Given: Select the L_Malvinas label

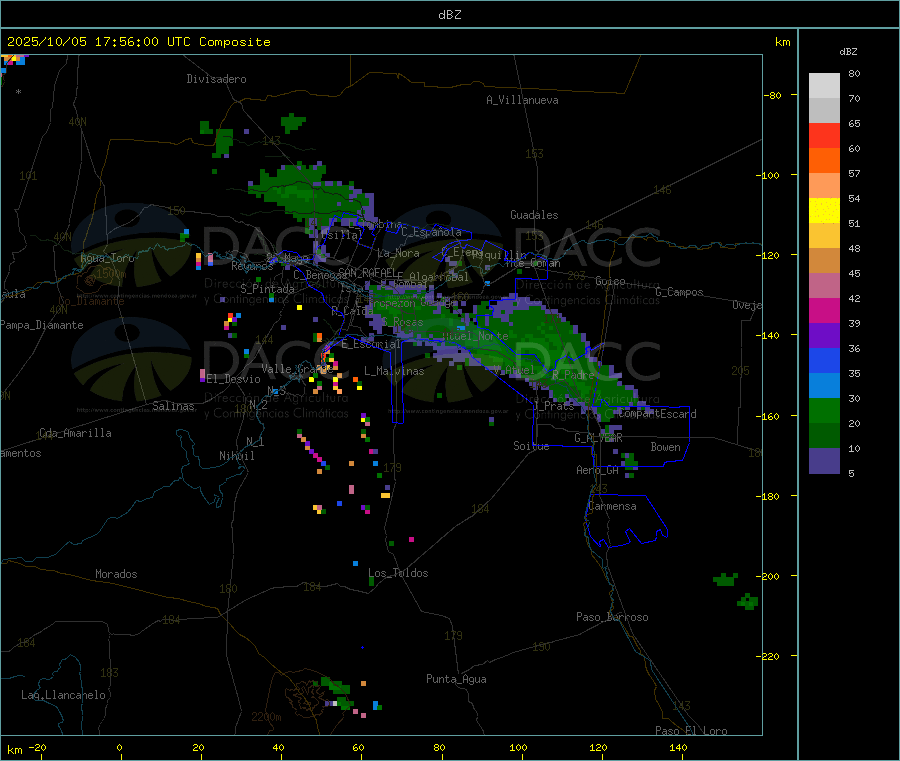Looking at the screenshot, I should click(x=394, y=371).
